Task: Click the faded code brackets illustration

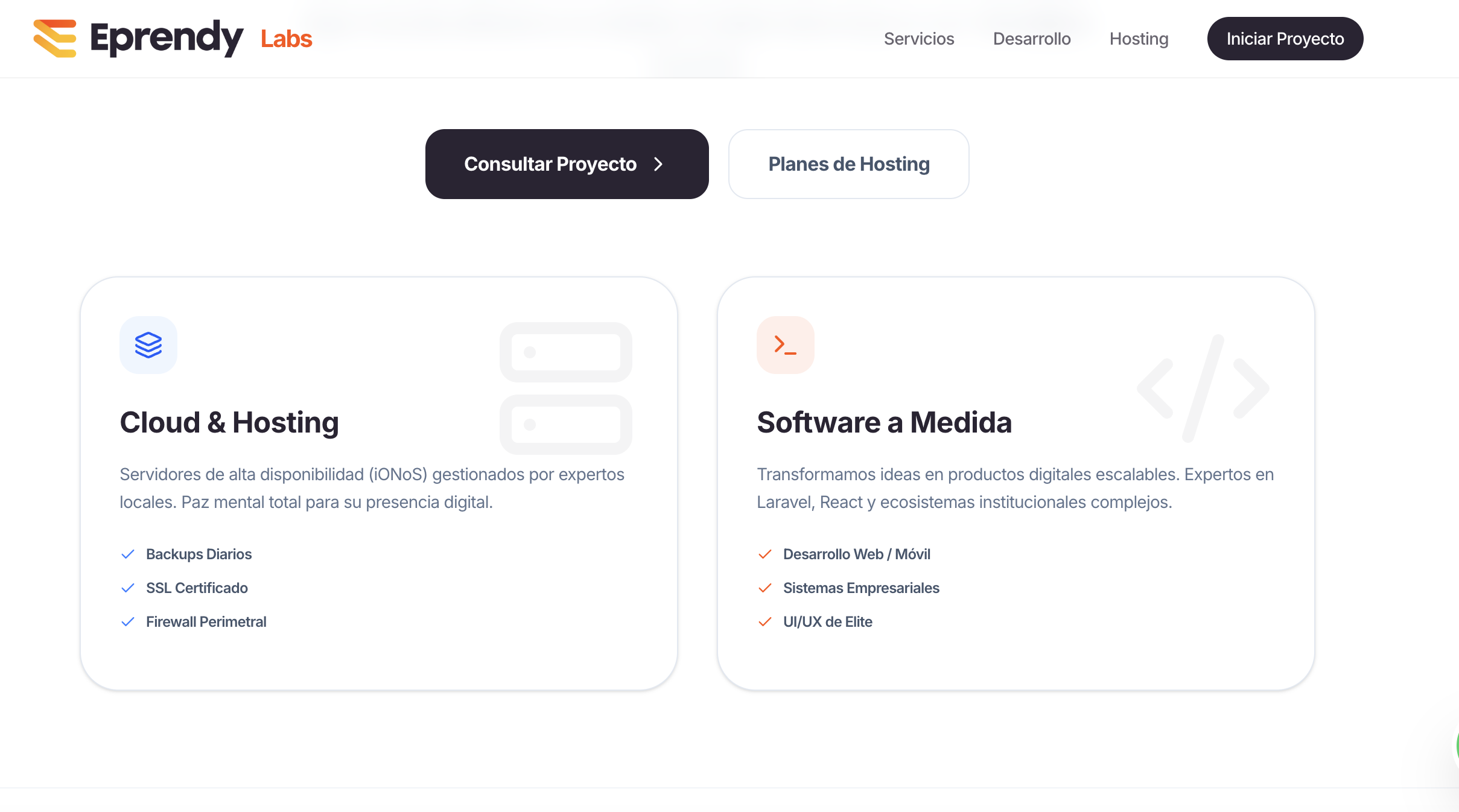Action: (x=1203, y=389)
